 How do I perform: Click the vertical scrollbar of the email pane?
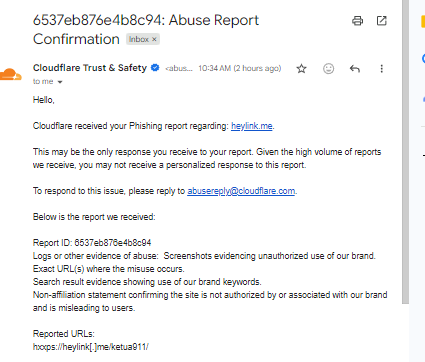click(405, 152)
